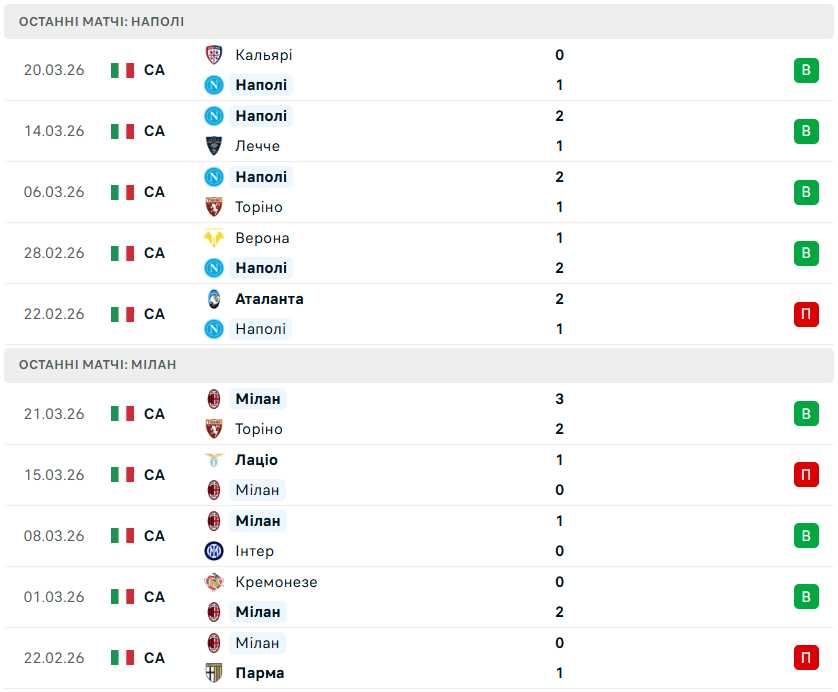Screen dimensions: 838x692
Task: Open the Торіно team link on 06.03.26
Action: pos(259,207)
